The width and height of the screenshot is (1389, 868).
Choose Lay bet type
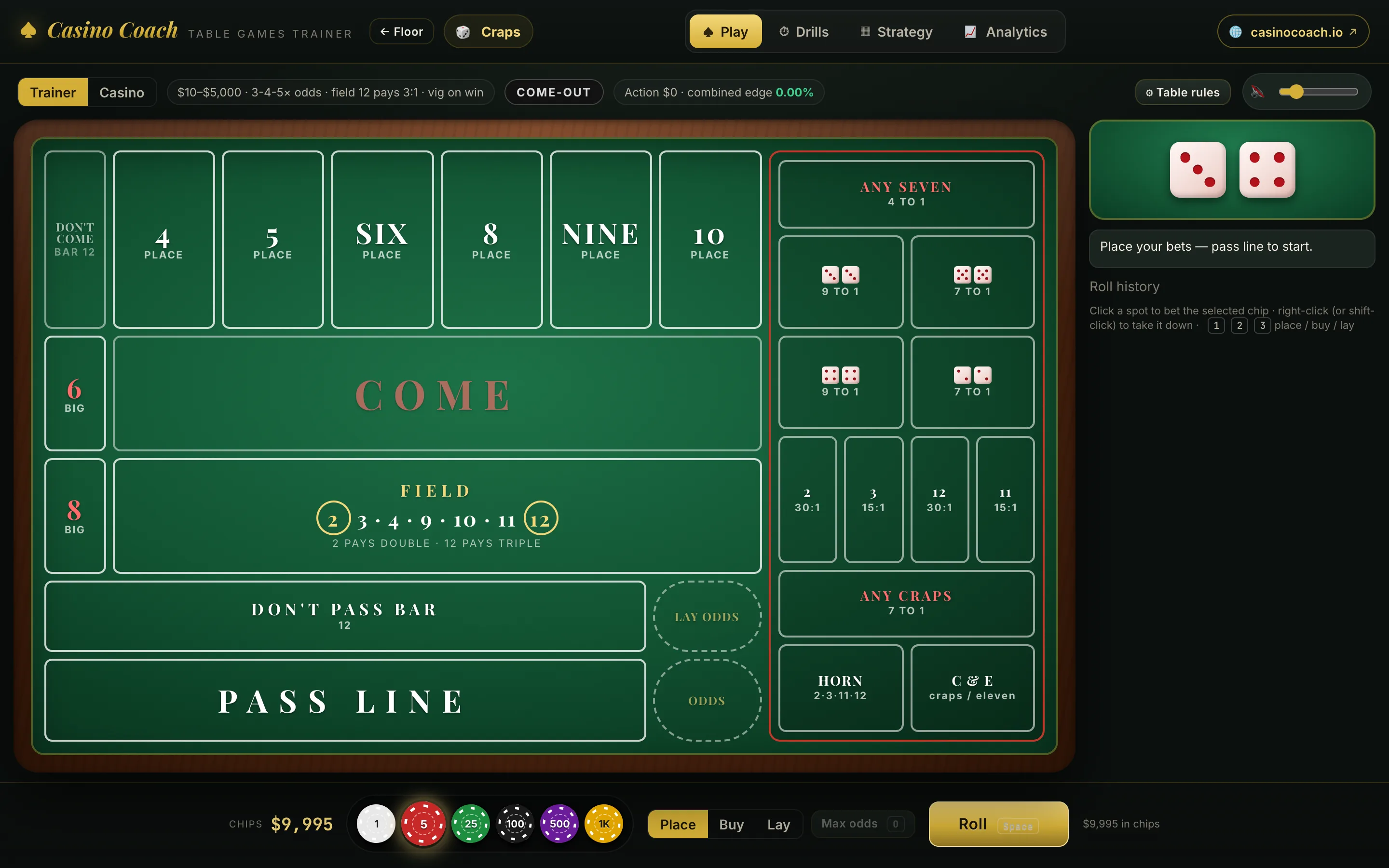click(779, 825)
